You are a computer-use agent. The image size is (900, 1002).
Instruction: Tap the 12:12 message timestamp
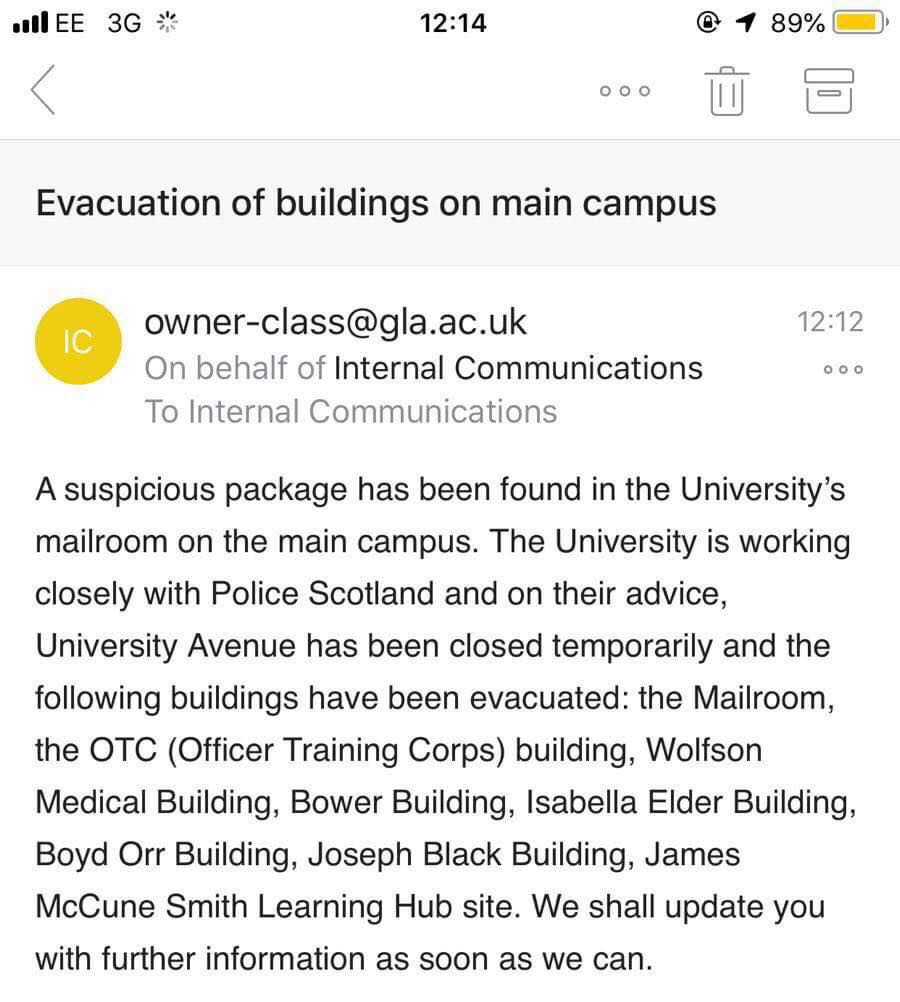[x=830, y=321]
